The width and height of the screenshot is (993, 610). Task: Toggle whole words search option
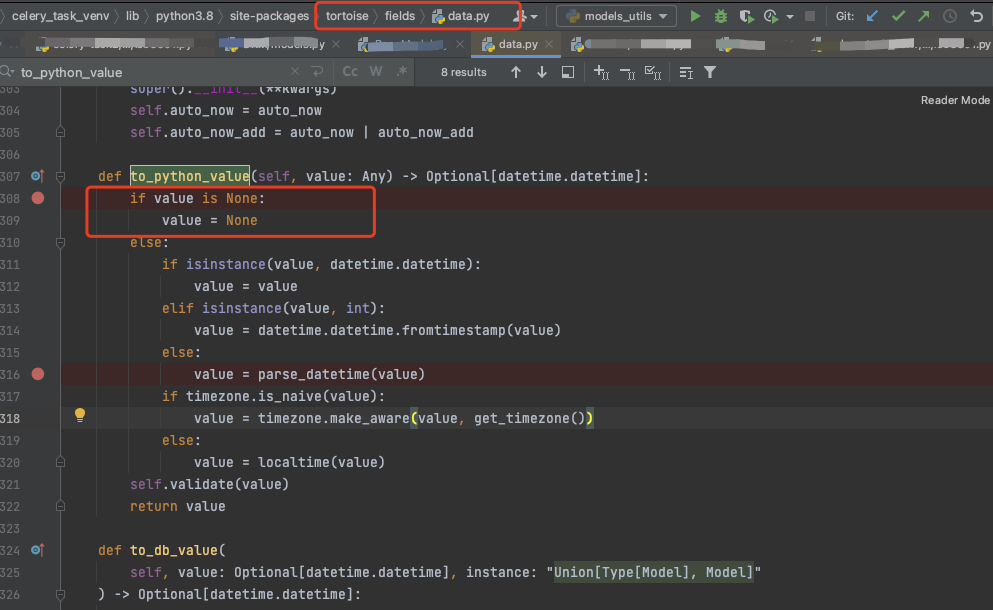click(374, 71)
